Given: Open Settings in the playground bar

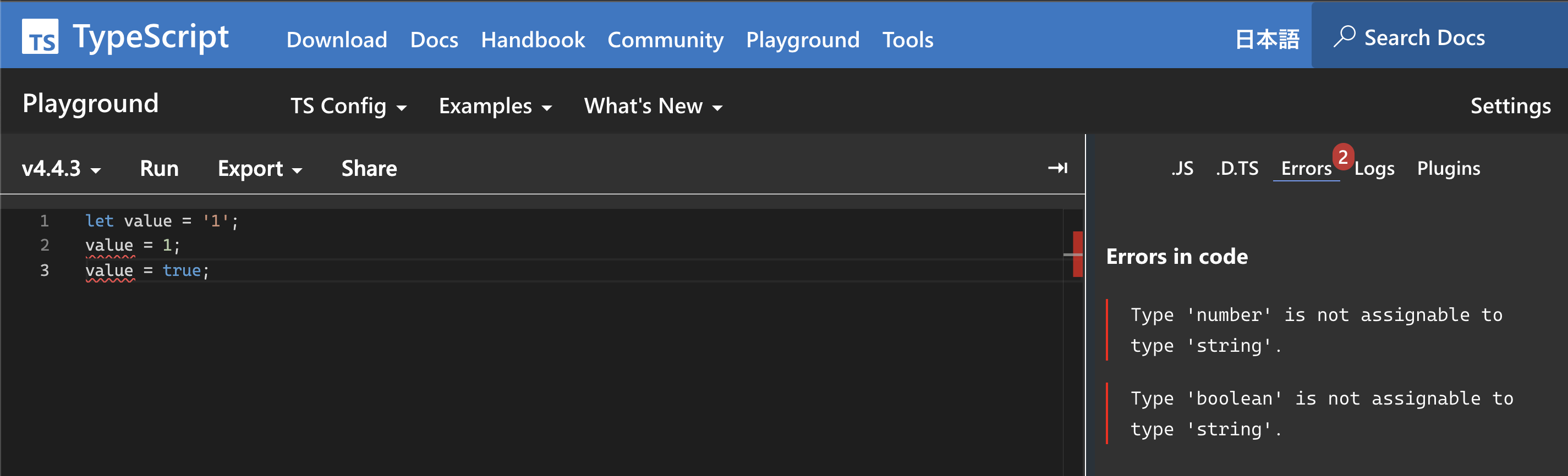Looking at the screenshot, I should (x=1510, y=107).
